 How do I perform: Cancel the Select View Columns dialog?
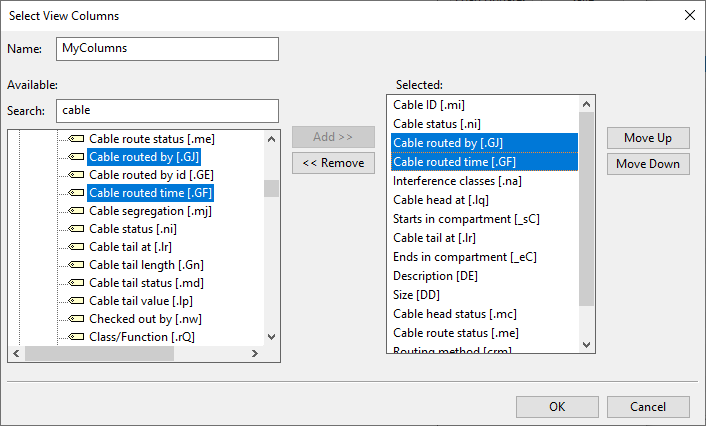point(648,407)
